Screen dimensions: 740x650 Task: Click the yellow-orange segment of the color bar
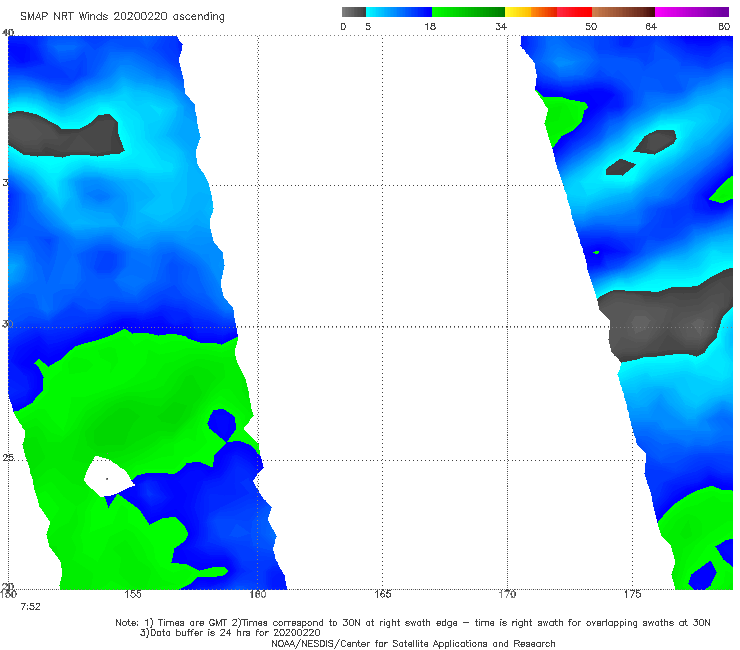530,12
